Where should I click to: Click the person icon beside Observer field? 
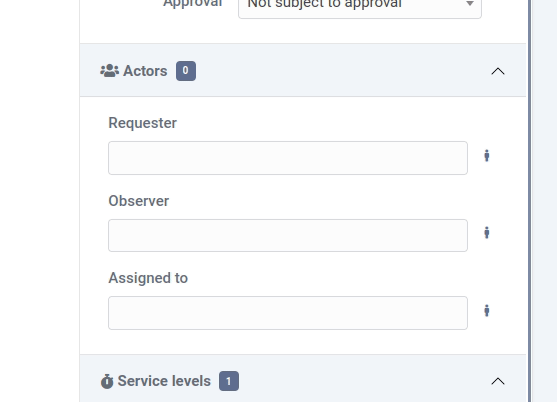pos(487,233)
